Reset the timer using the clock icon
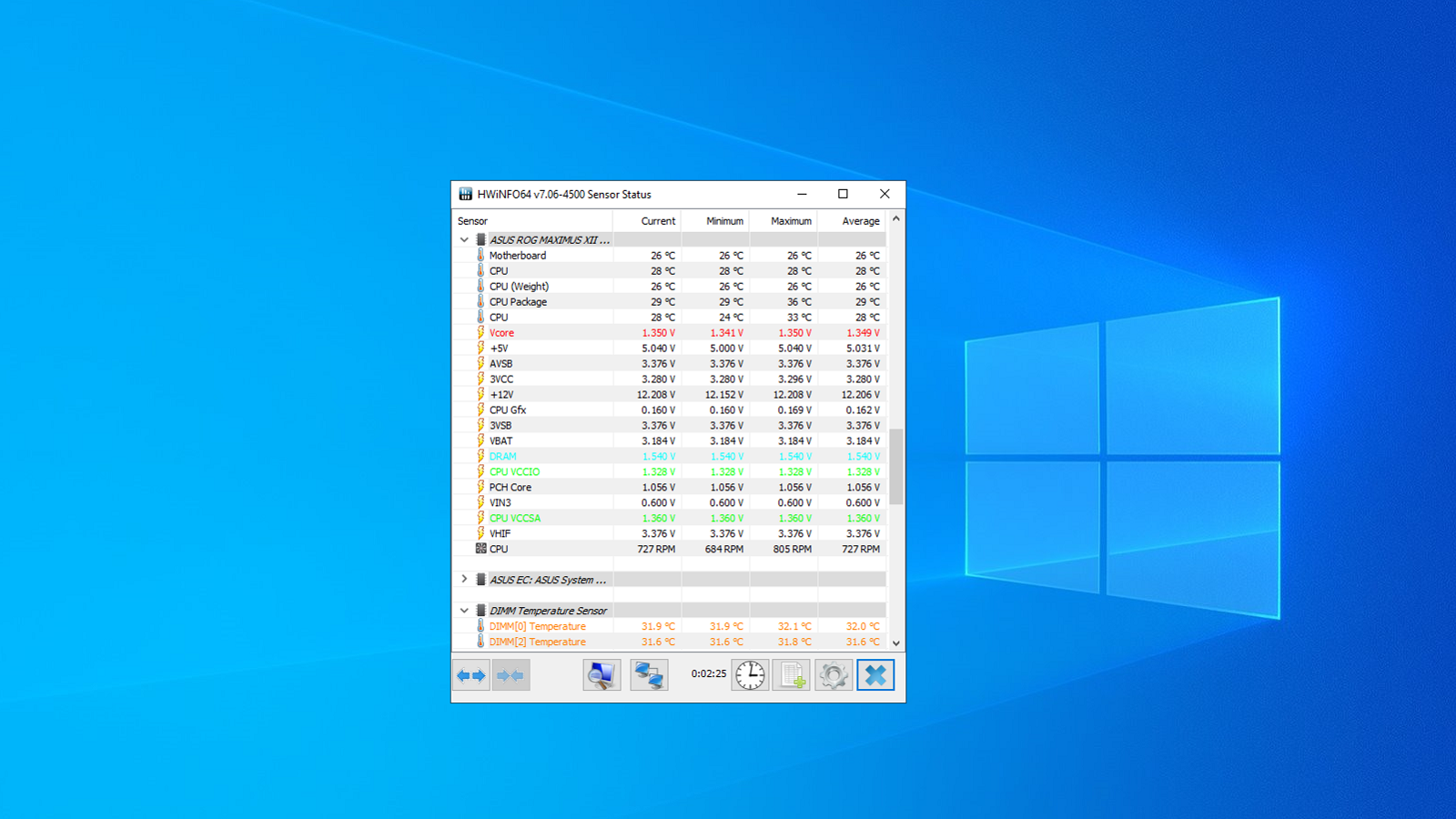The height and width of the screenshot is (819, 1456). 750,675
